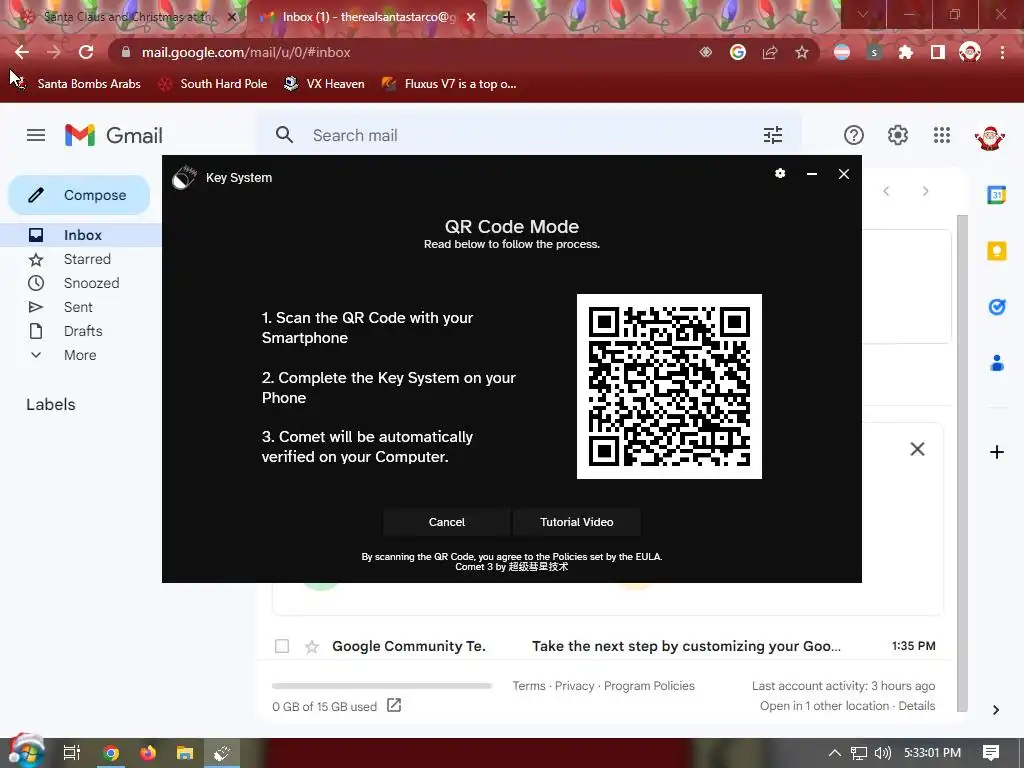Select the Google Community Team email checkbox
The image size is (1024, 768).
[282, 646]
